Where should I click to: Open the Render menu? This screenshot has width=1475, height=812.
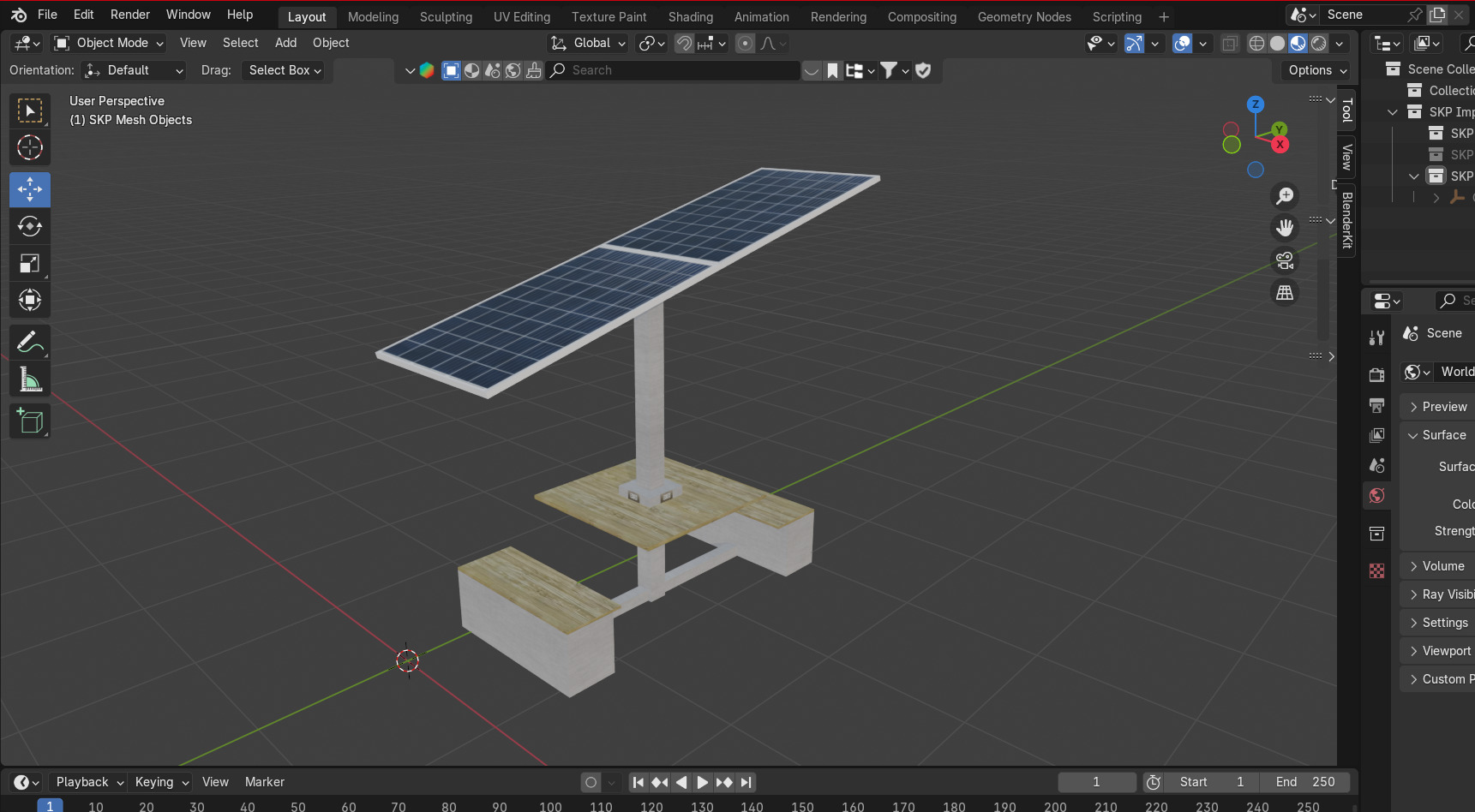click(130, 15)
